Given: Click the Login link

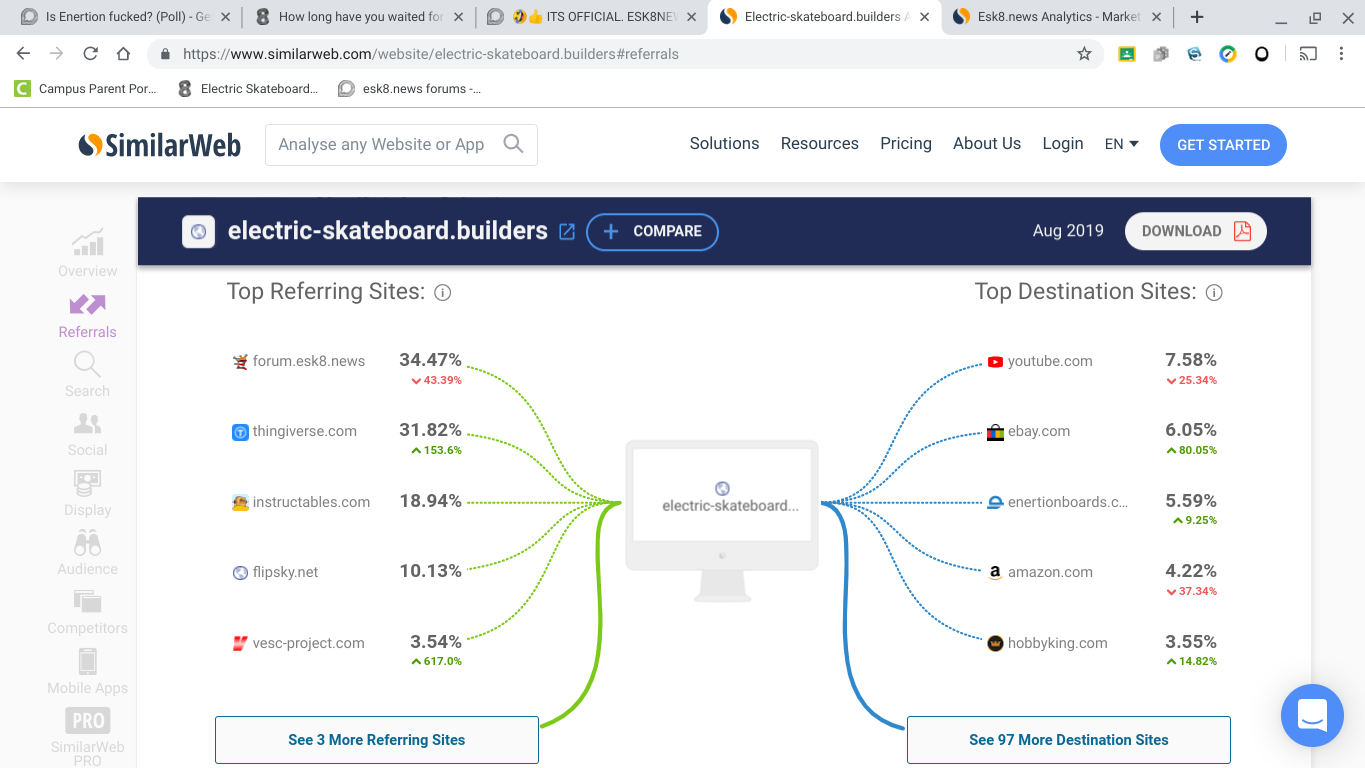Looking at the screenshot, I should pyautogui.click(x=1063, y=144).
